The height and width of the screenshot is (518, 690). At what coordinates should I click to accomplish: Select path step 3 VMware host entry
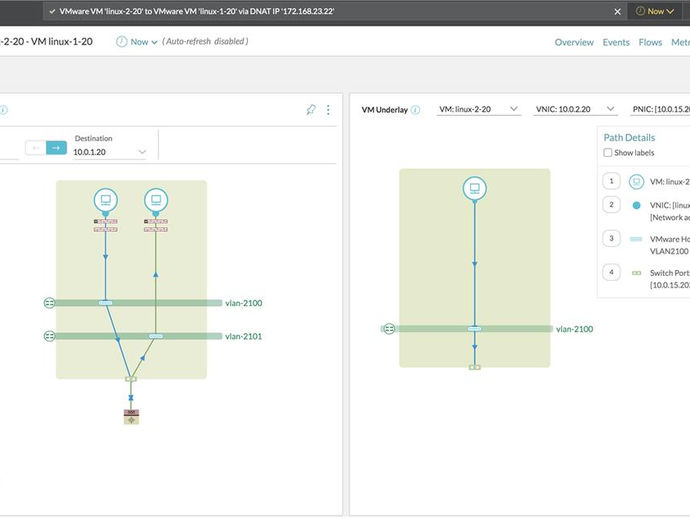coord(646,245)
